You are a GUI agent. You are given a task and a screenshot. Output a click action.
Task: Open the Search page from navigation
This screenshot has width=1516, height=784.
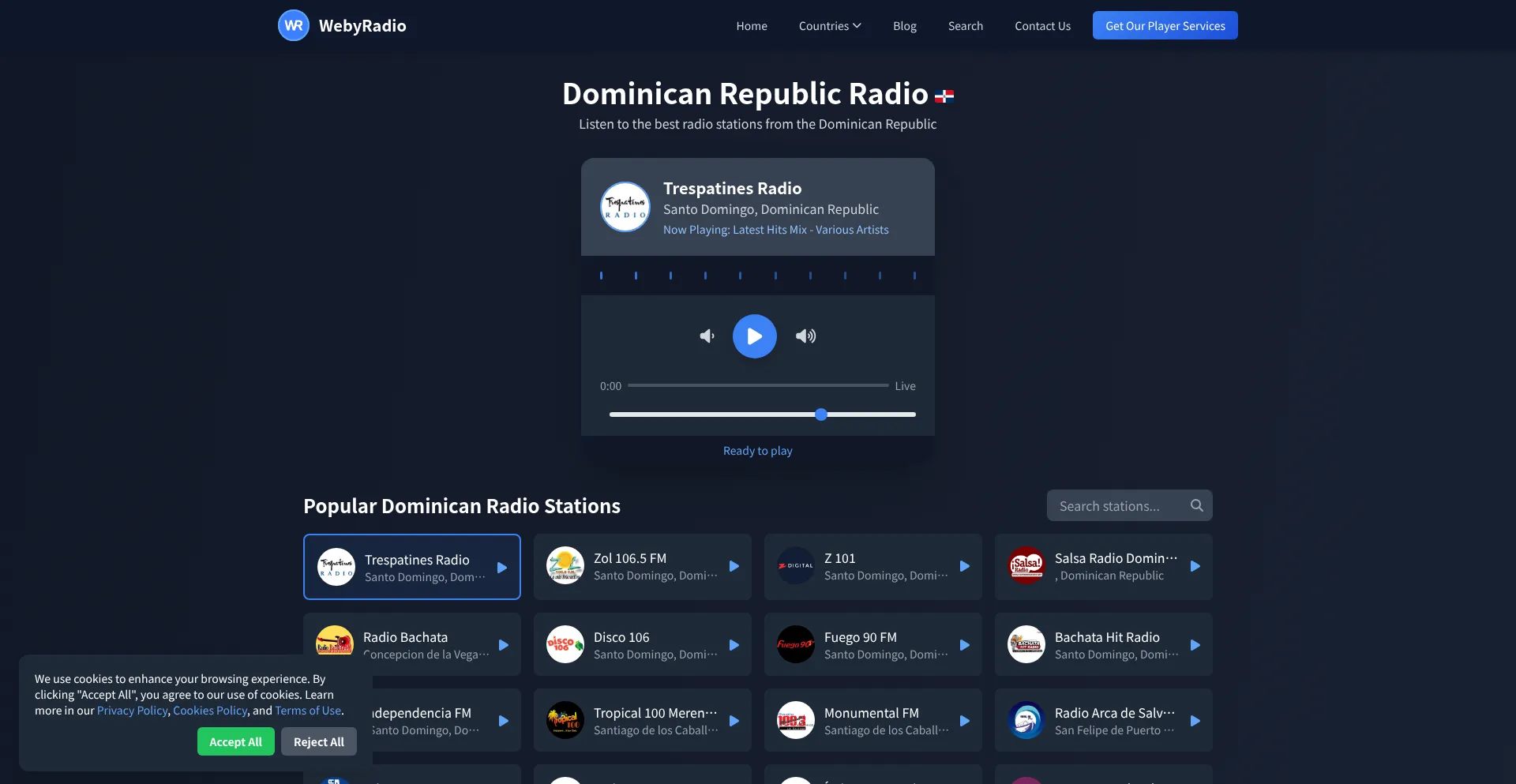[x=966, y=26]
